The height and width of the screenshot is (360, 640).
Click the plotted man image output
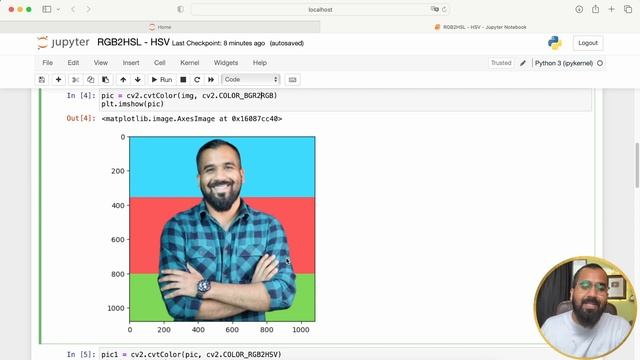click(222, 229)
